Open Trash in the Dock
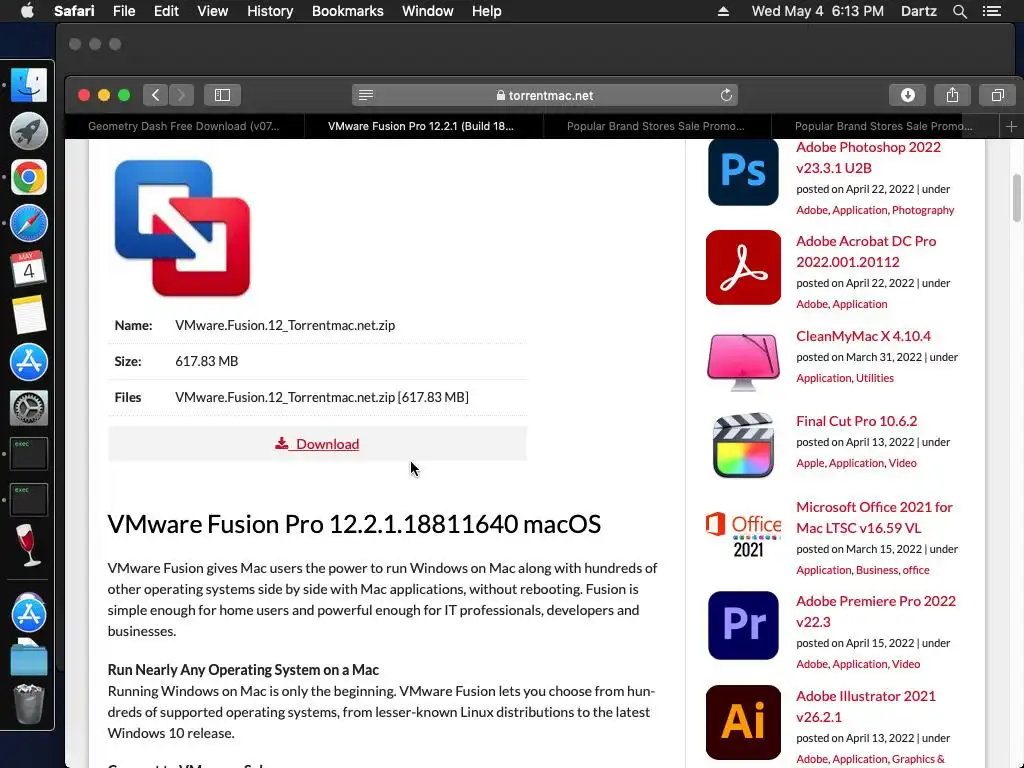1024x768 pixels. coord(29,703)
